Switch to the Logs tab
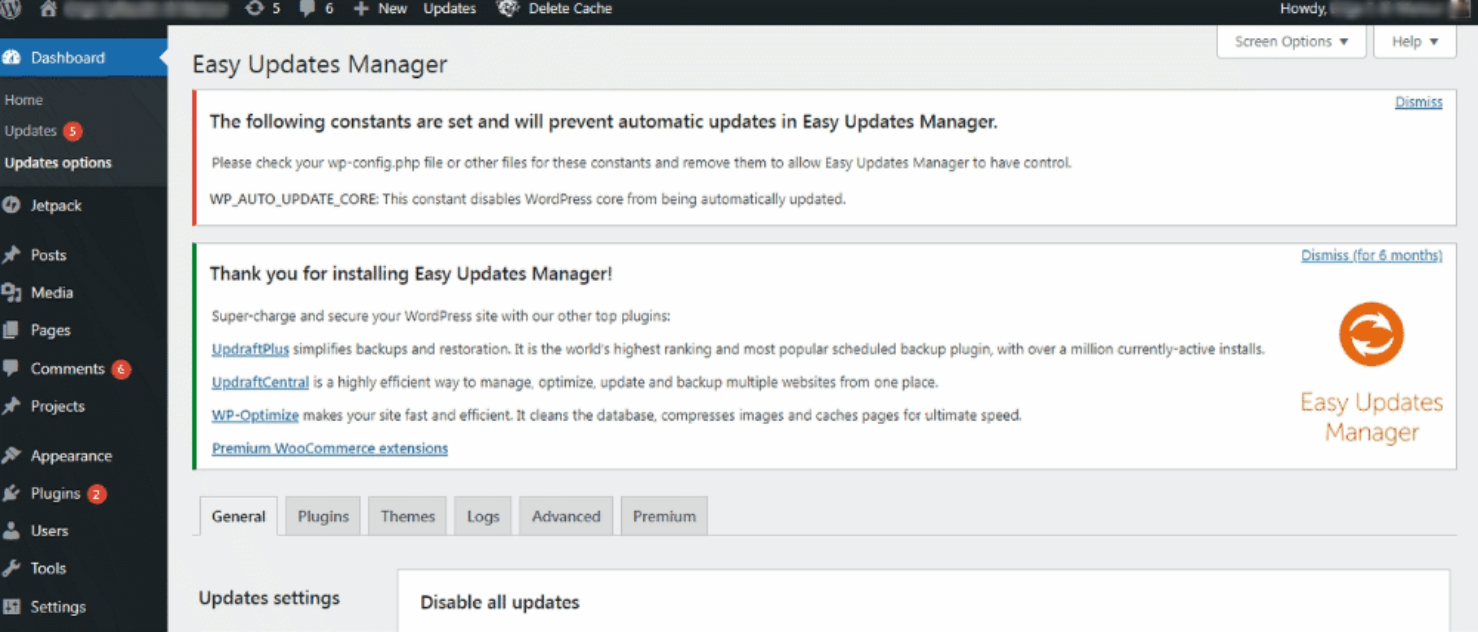The width and height of the screenshot is (1478, 632). (483, 516)
